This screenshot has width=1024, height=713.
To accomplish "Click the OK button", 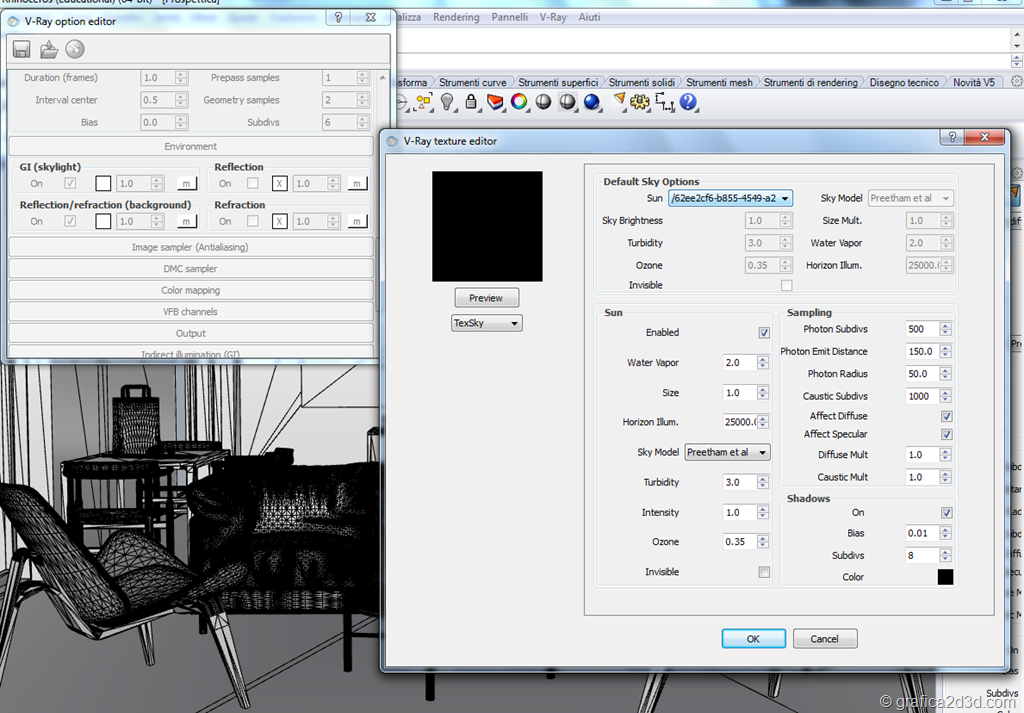I will [753, 639].
